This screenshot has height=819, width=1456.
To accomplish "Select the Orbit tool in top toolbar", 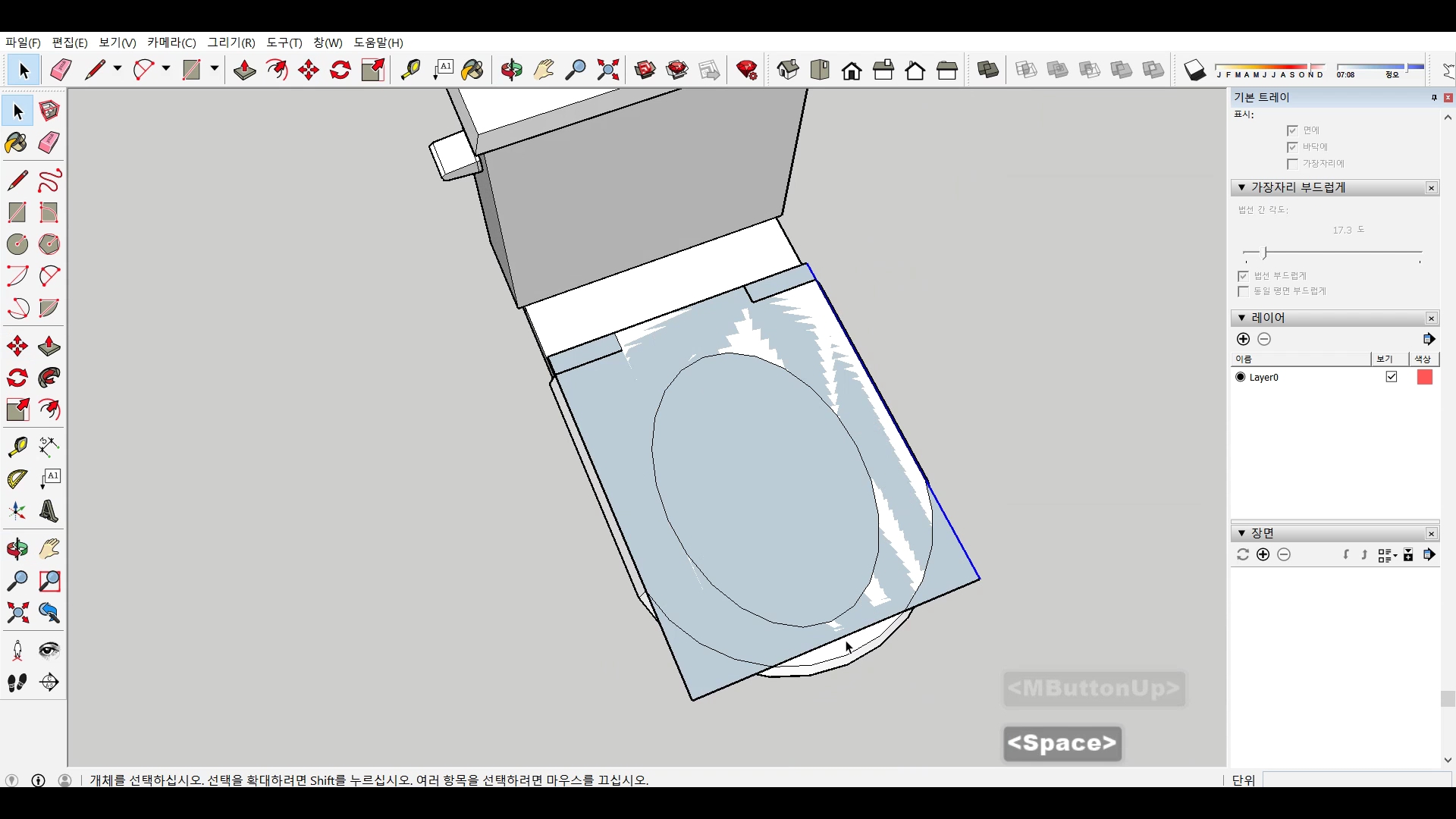I will tap(511, 71).
